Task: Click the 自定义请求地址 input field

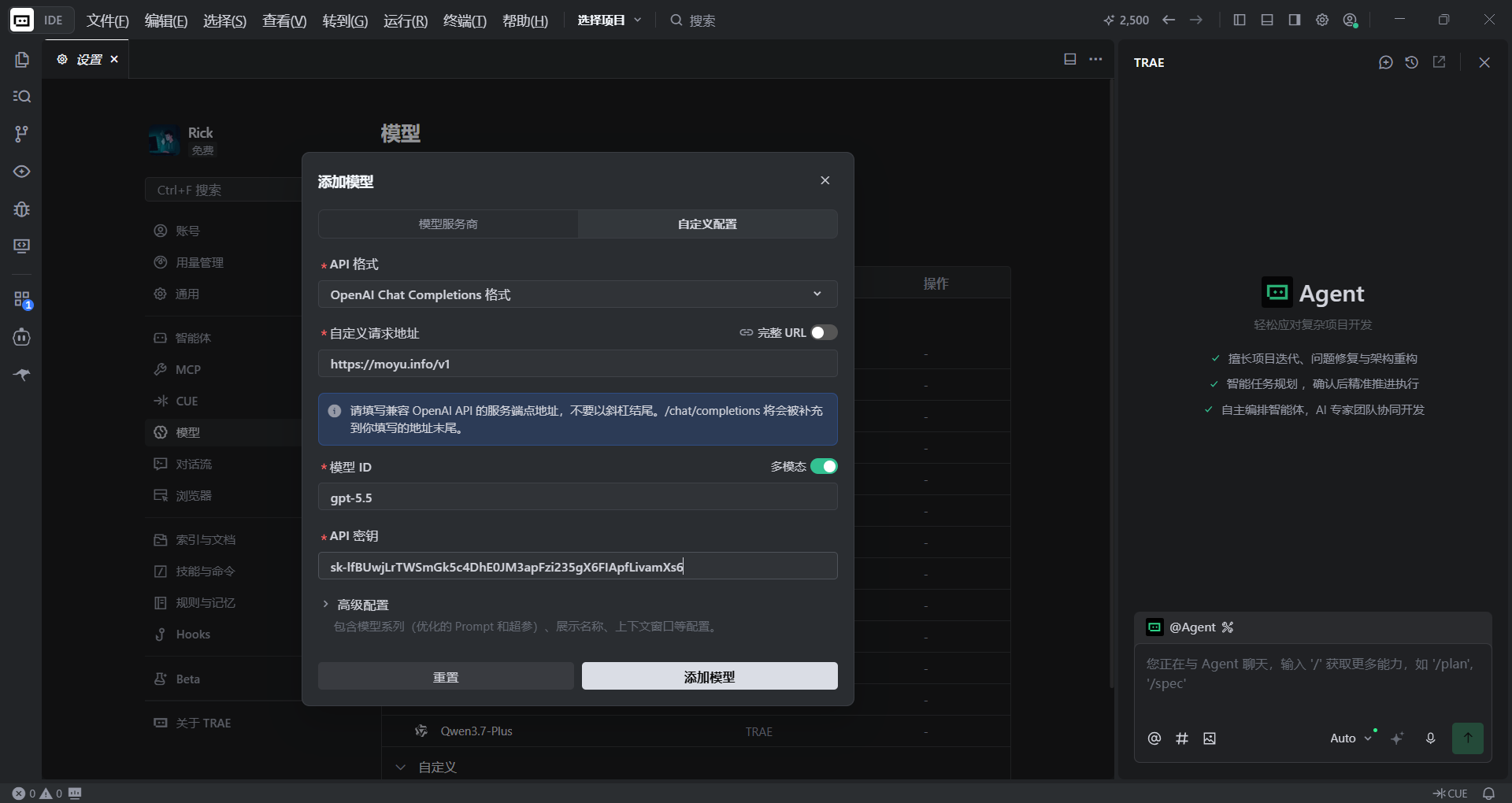Action: 577,364
